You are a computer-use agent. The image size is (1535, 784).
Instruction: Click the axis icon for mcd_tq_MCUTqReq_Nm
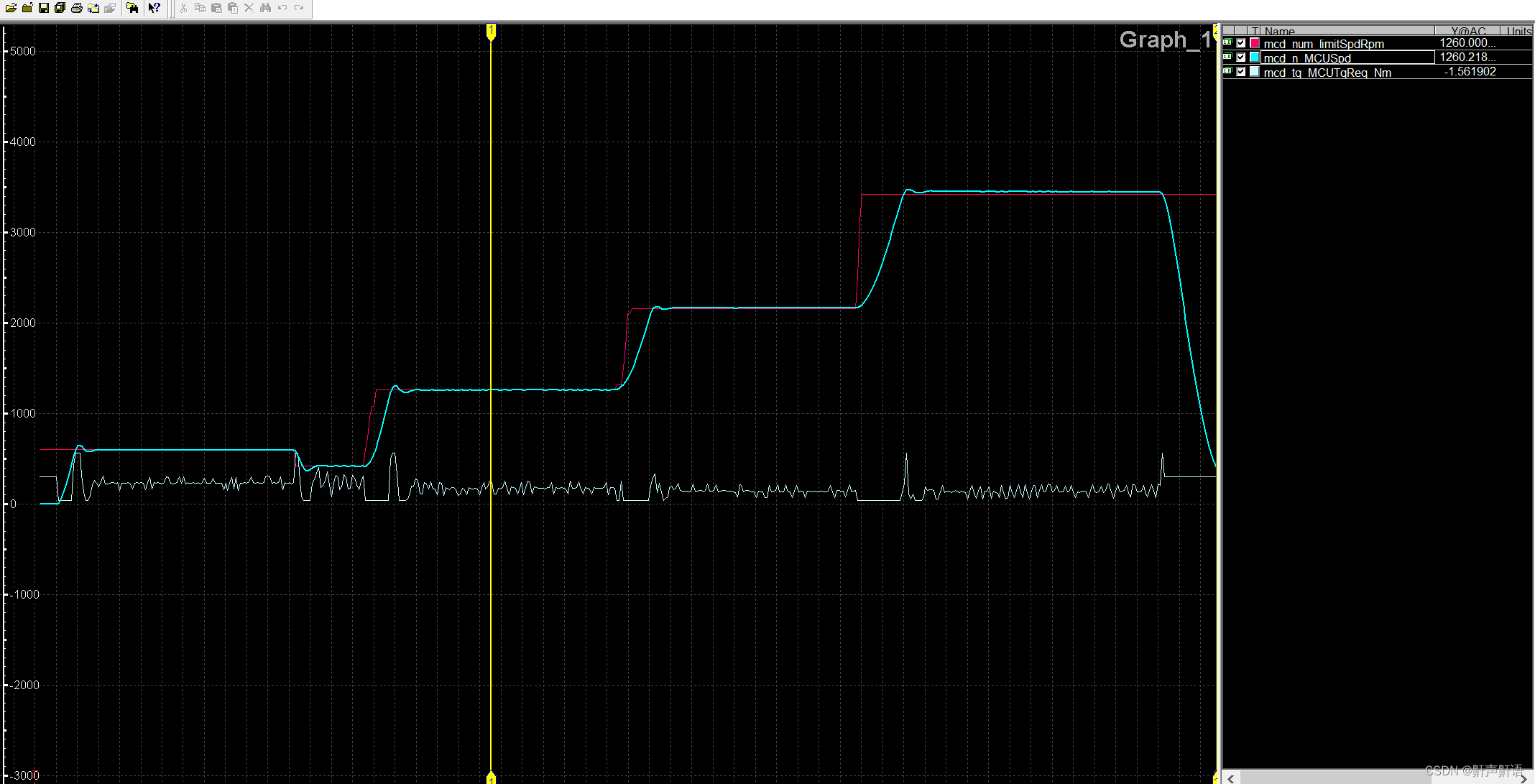pyautogui.click(x=1227, y=72)
